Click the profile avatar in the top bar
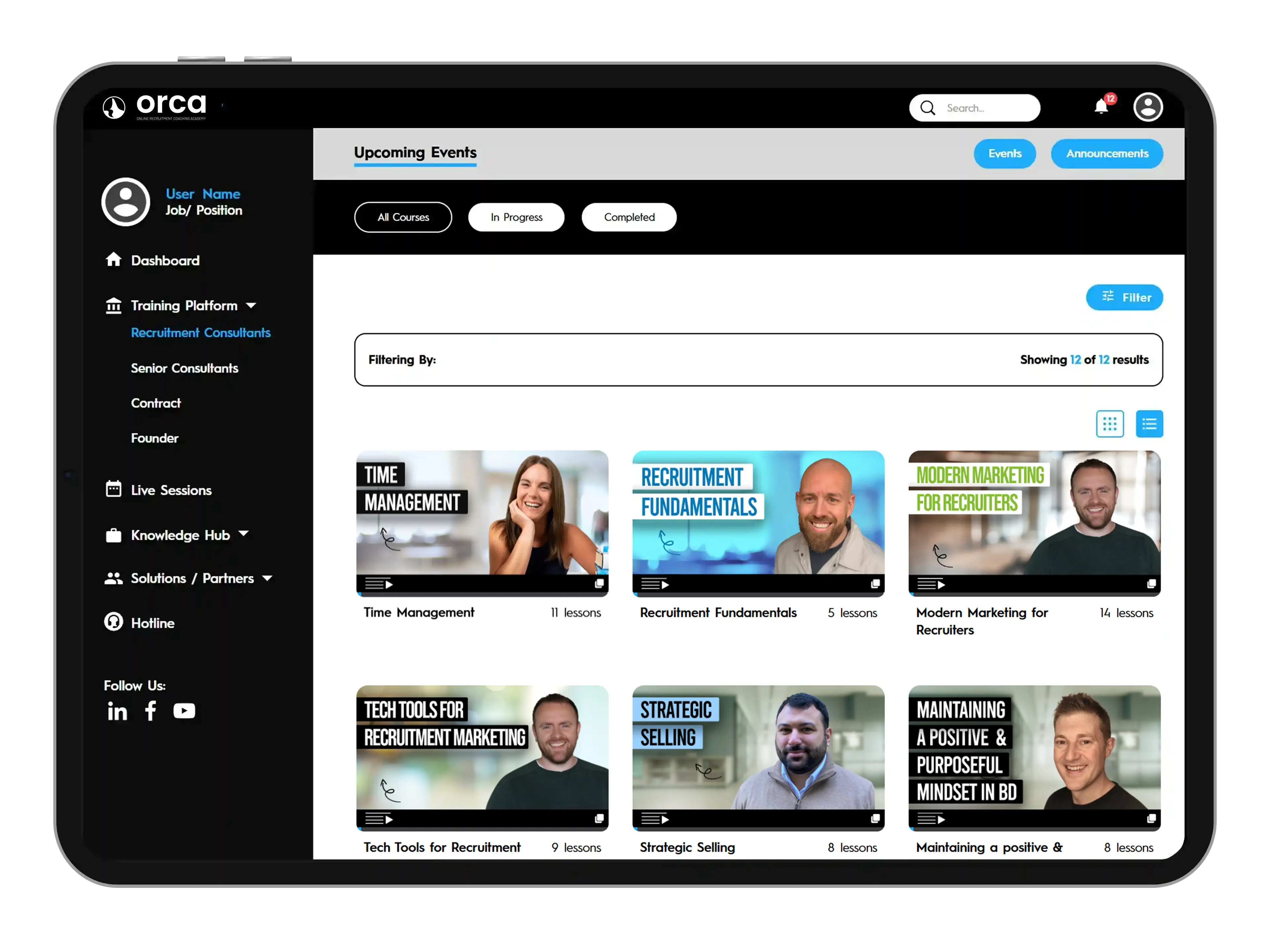Image resolution: width=1270 pixels, height=952 pixels. pyautogui.click(x=1148, y=107)
